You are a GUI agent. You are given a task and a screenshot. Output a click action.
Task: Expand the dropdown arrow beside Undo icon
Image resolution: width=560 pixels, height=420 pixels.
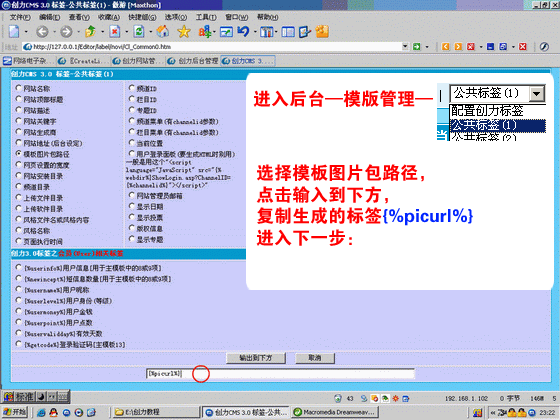click(x=255, y=32)
